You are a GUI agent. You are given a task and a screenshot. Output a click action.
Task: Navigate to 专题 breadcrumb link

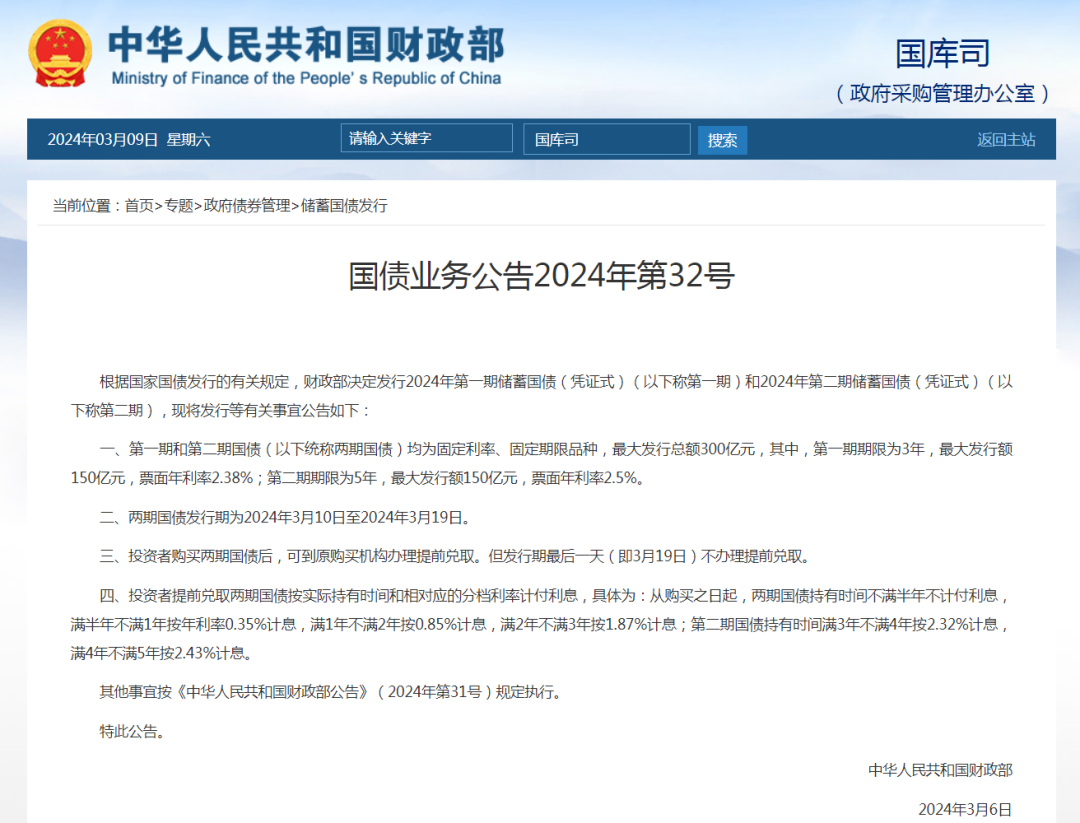tap(179, 206)
